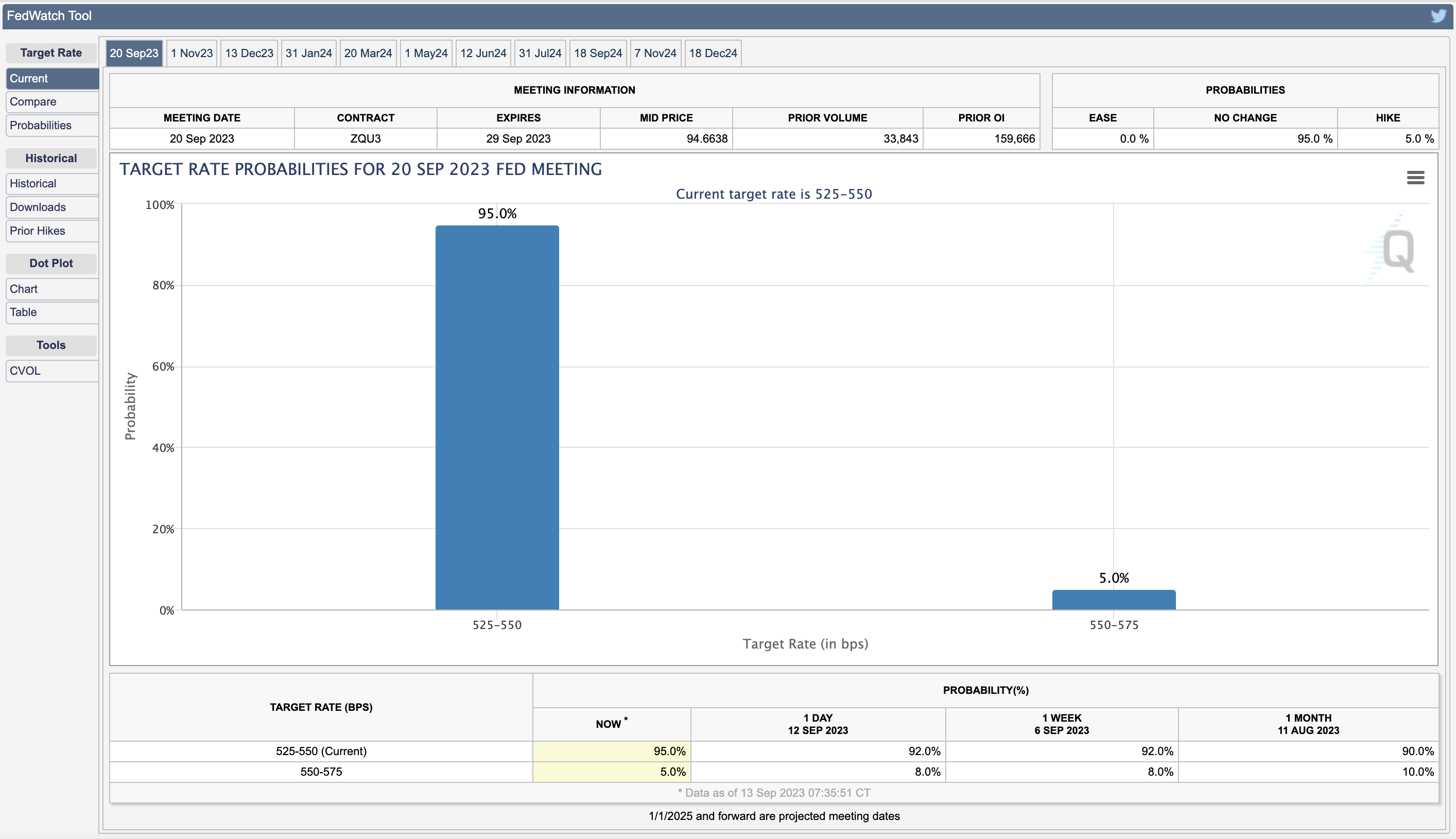Open the chart hamburger menu
Image resolution: width=1456 pixels, height=839 pixels.
(1415, 178)
